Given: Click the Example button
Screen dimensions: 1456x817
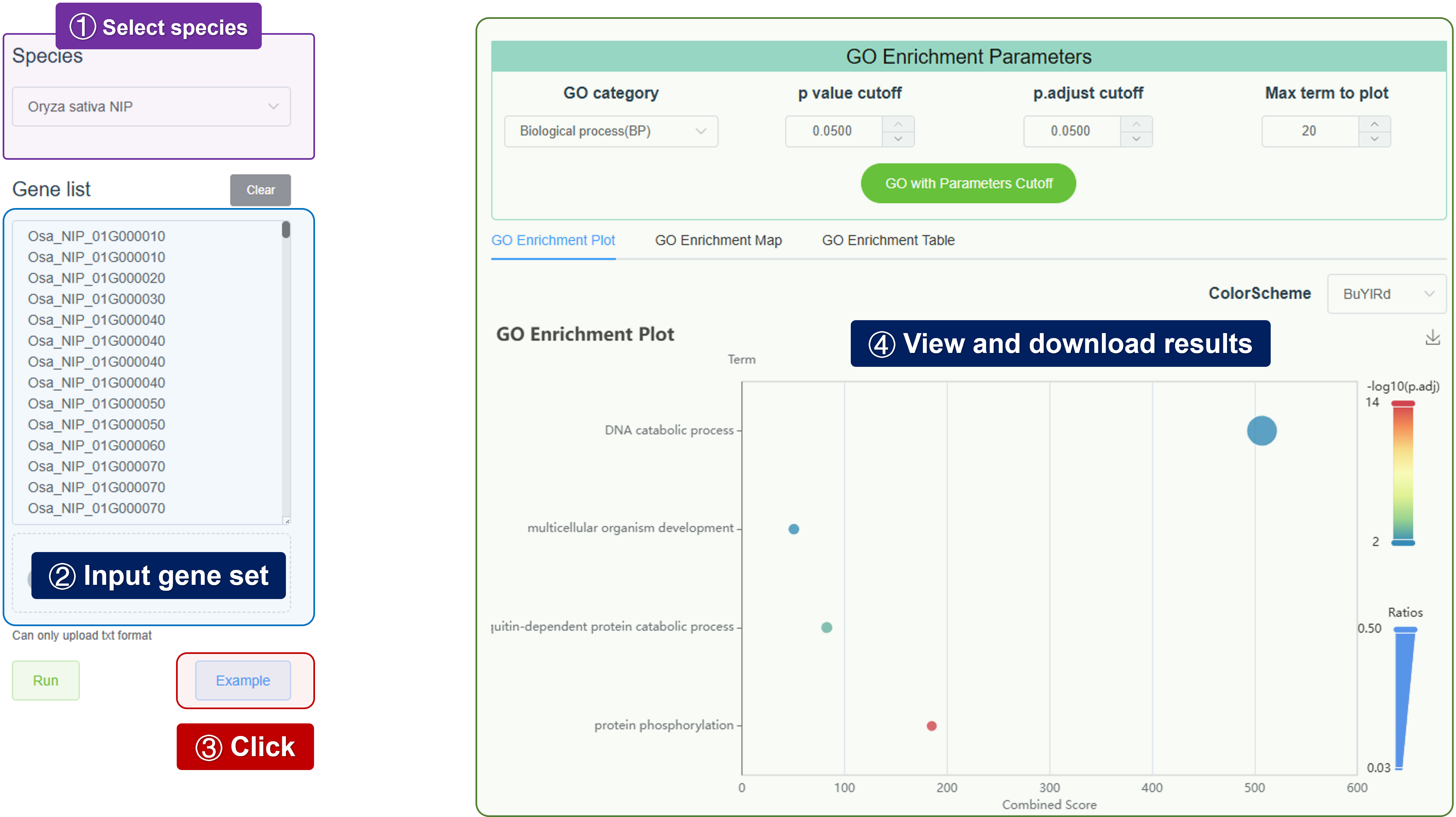Looking at the screenshot, I should point(243,680).
